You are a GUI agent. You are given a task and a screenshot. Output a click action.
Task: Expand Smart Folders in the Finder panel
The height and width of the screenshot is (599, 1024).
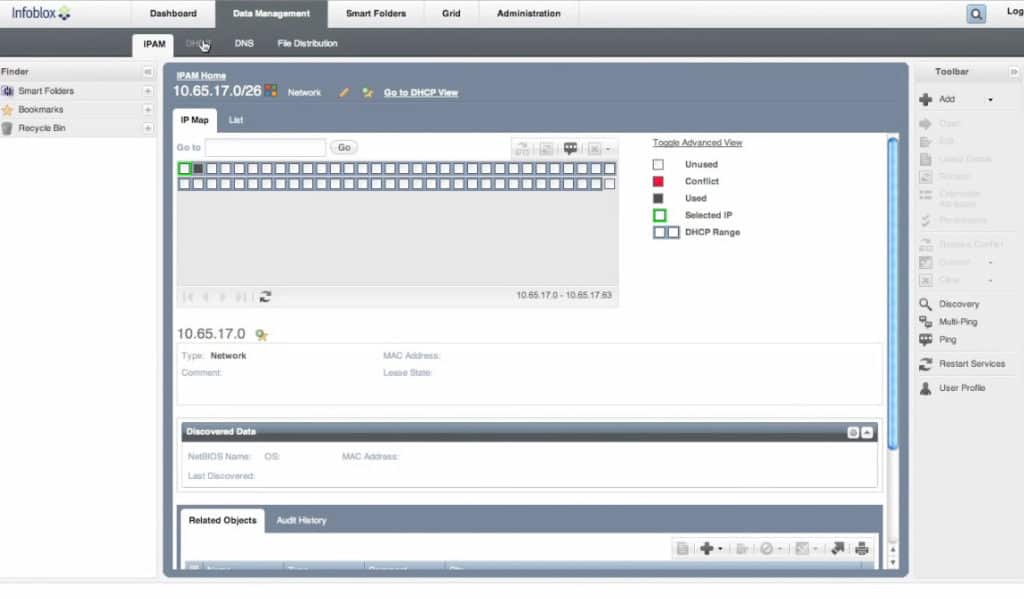point(148,91)
